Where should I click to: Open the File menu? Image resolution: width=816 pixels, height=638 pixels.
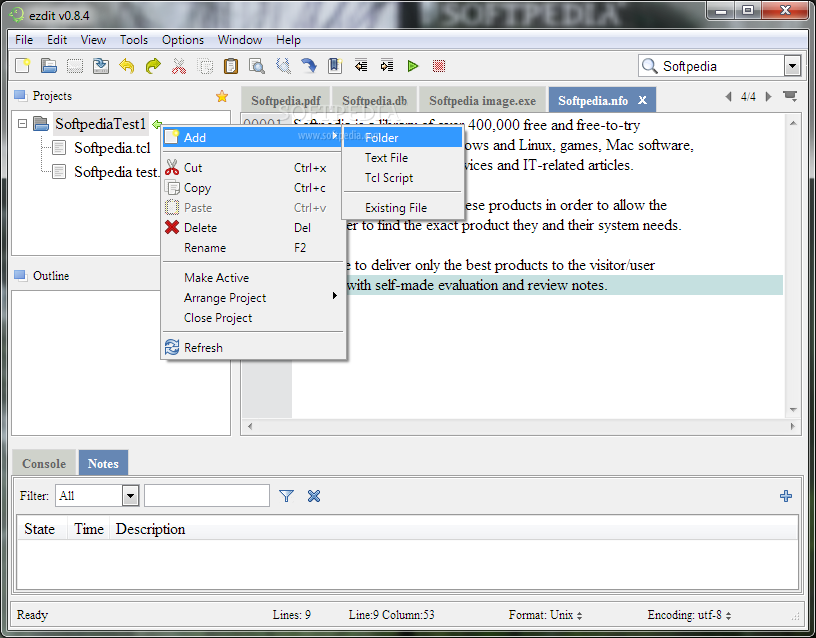point(24,40)
